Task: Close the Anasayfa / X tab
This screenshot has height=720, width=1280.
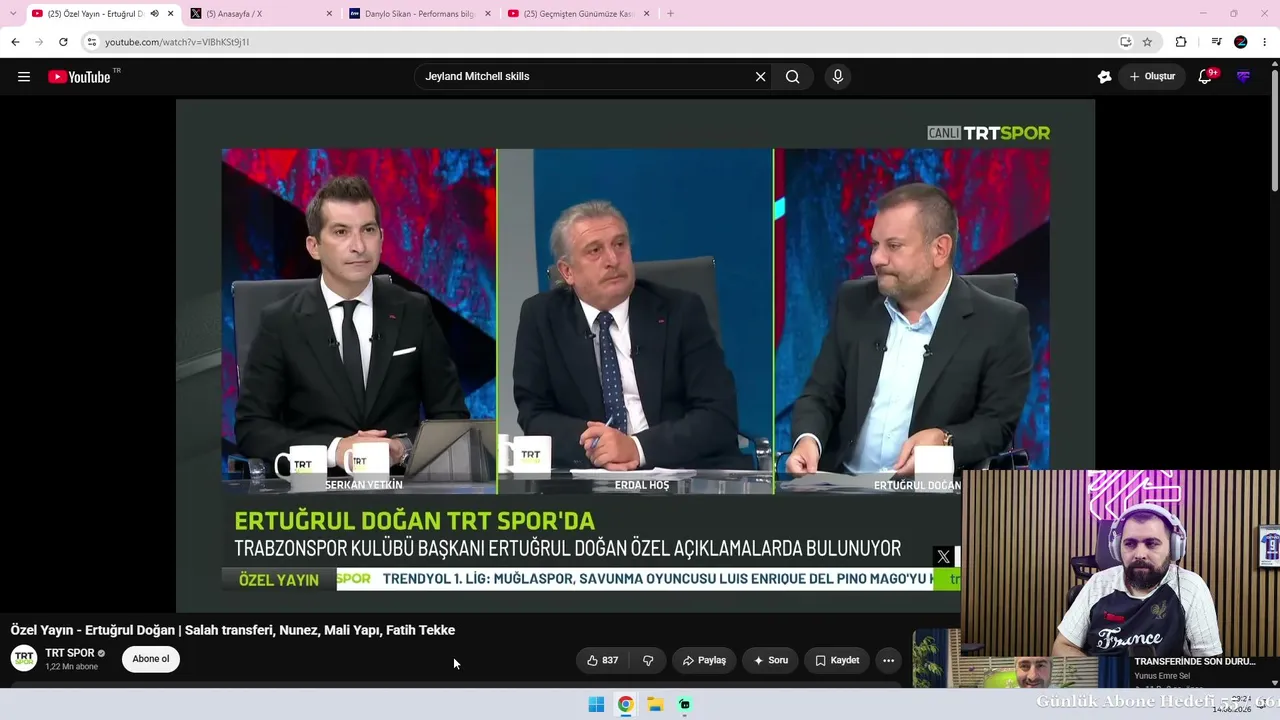Action: (329, 14)
